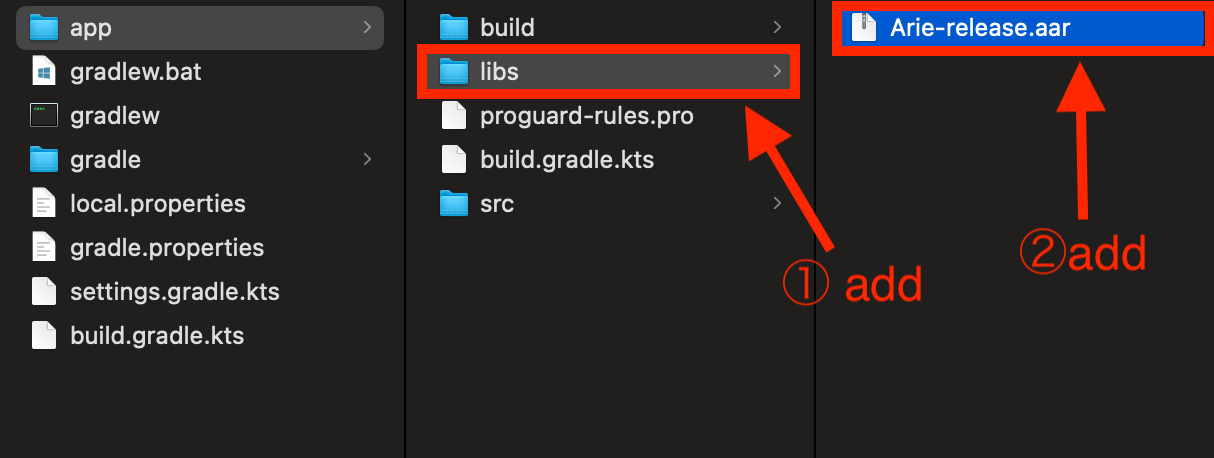Click the gradle folder icon

coord(45,159)
